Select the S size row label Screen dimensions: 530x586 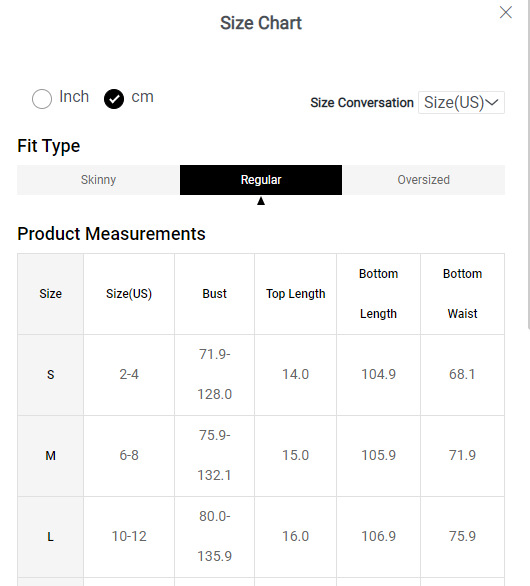coord(50,374)
